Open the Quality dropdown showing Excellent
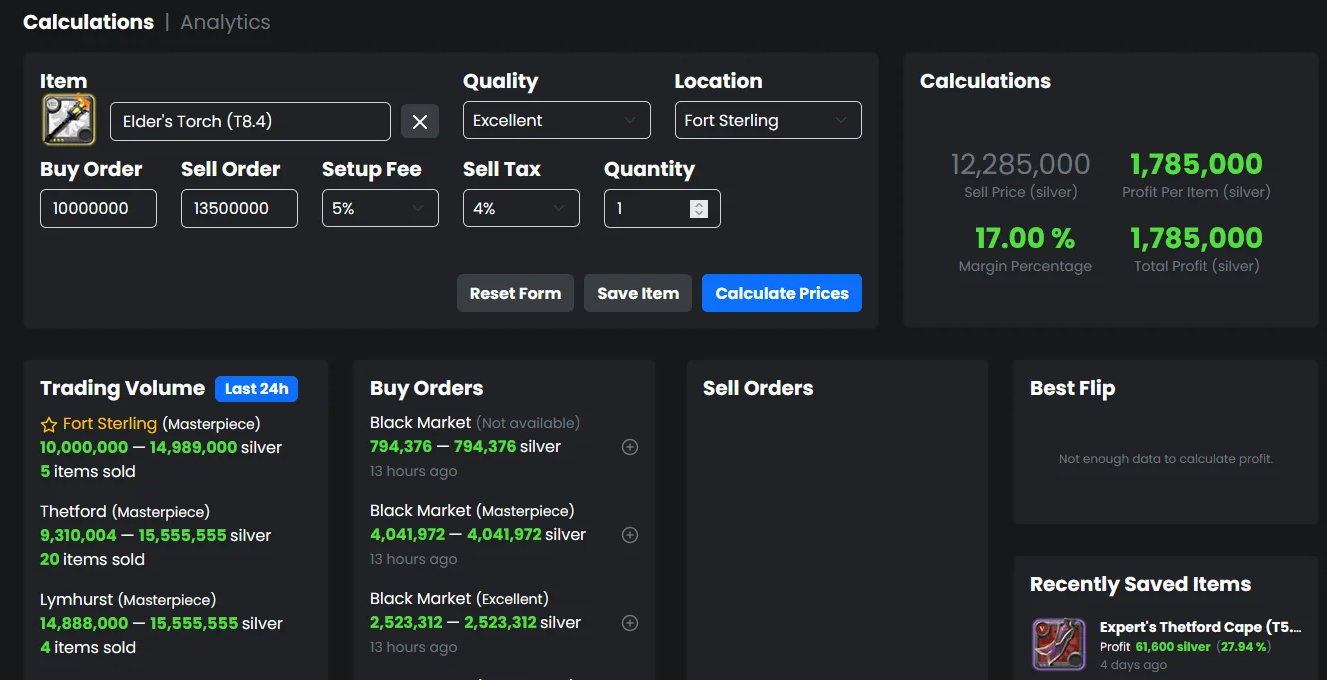The image size is (1327, 680). click(557, 120)
